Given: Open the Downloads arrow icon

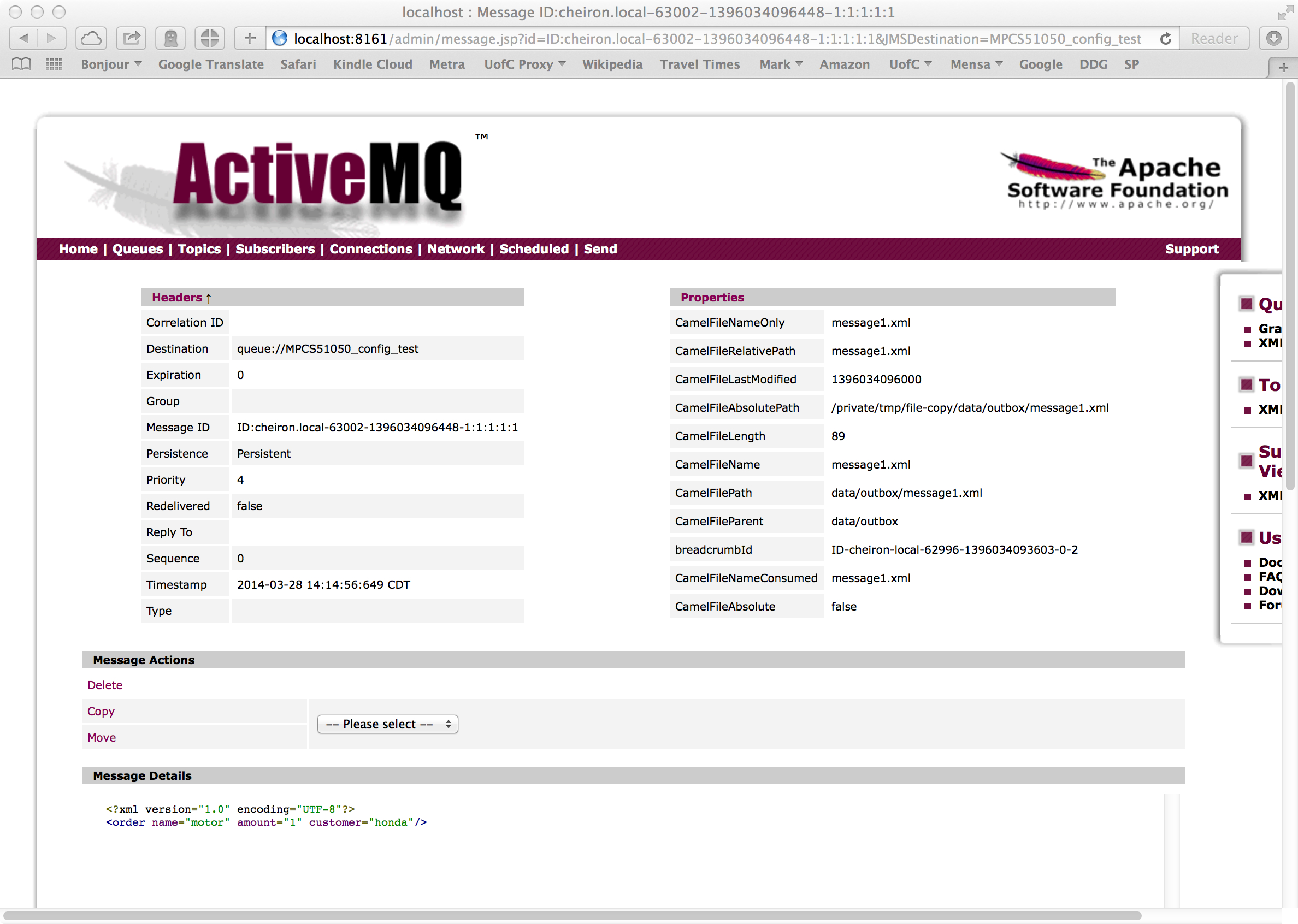Looking at the screenshot, I should click(1273, 38).
